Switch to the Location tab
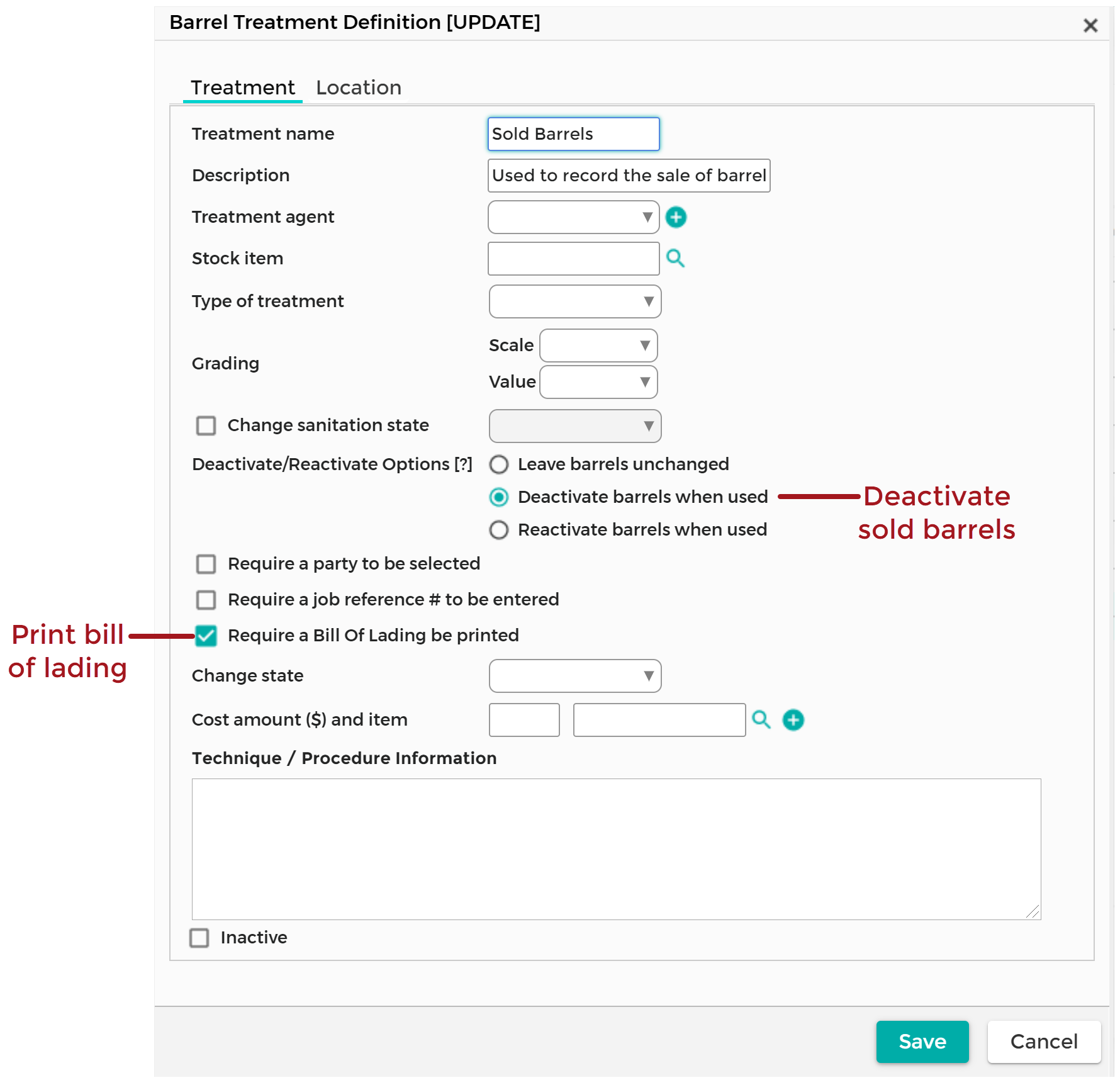1120x1085 pixels. click(x=358, y=87)
